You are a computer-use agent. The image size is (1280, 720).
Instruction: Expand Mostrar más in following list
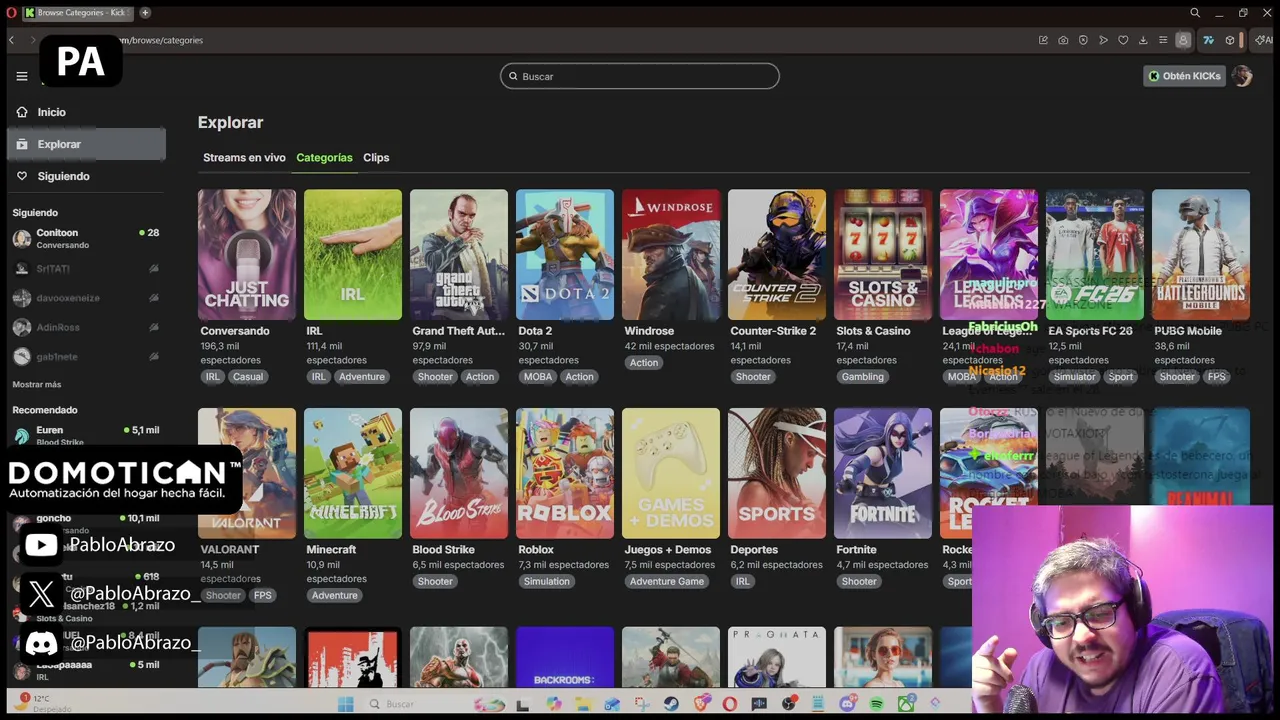37,384
